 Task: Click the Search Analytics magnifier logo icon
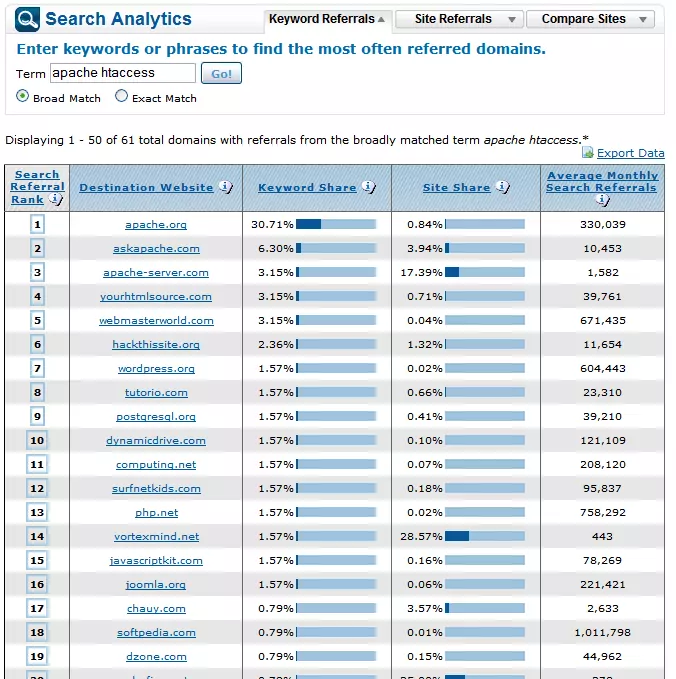click(x=28, y=19)
